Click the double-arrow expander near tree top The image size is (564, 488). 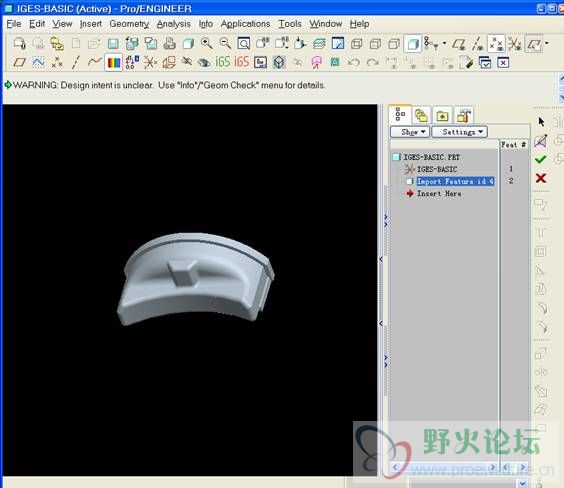click(386, 220)
